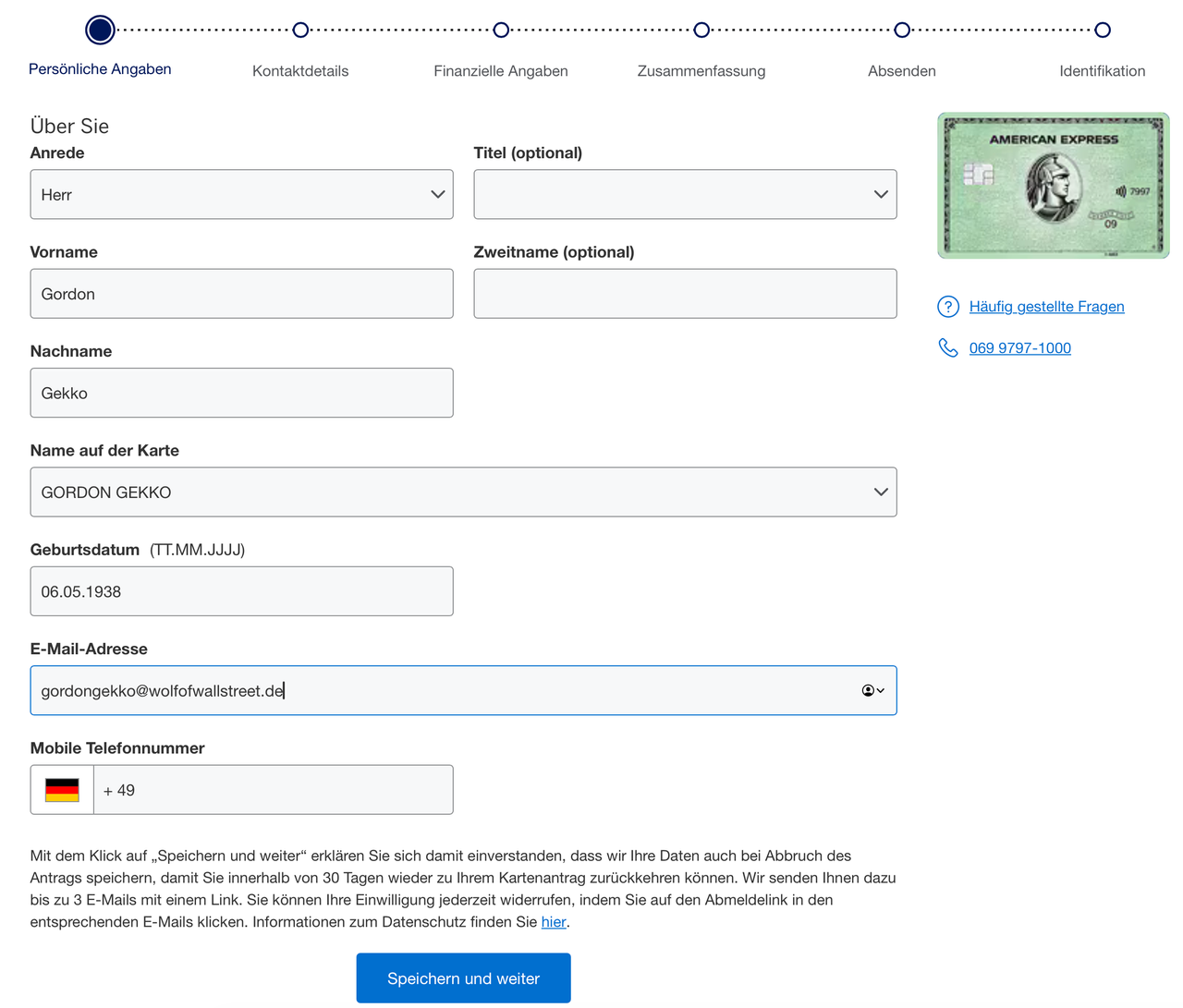Screen dimensions: 1183x1008
Task: Click the Nachname field containing Gekko
Action: click(x=242, y=393)
